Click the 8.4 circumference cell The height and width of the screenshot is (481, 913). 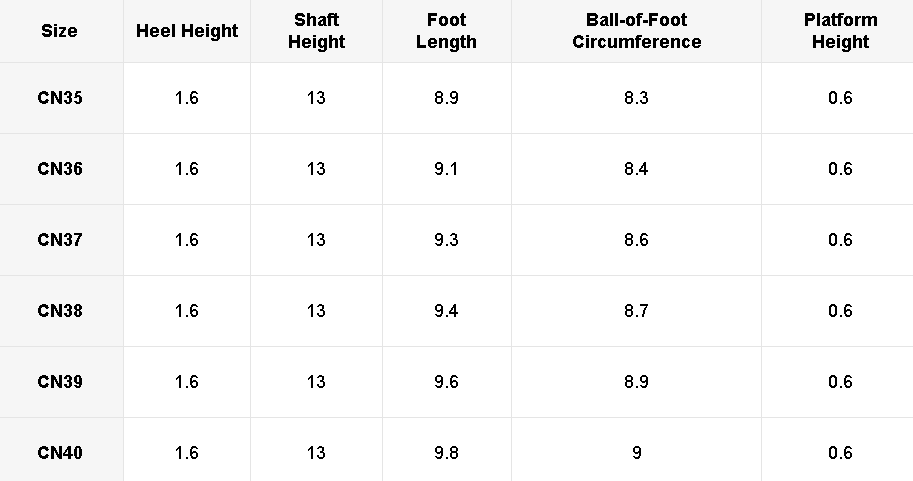[636, 169]
